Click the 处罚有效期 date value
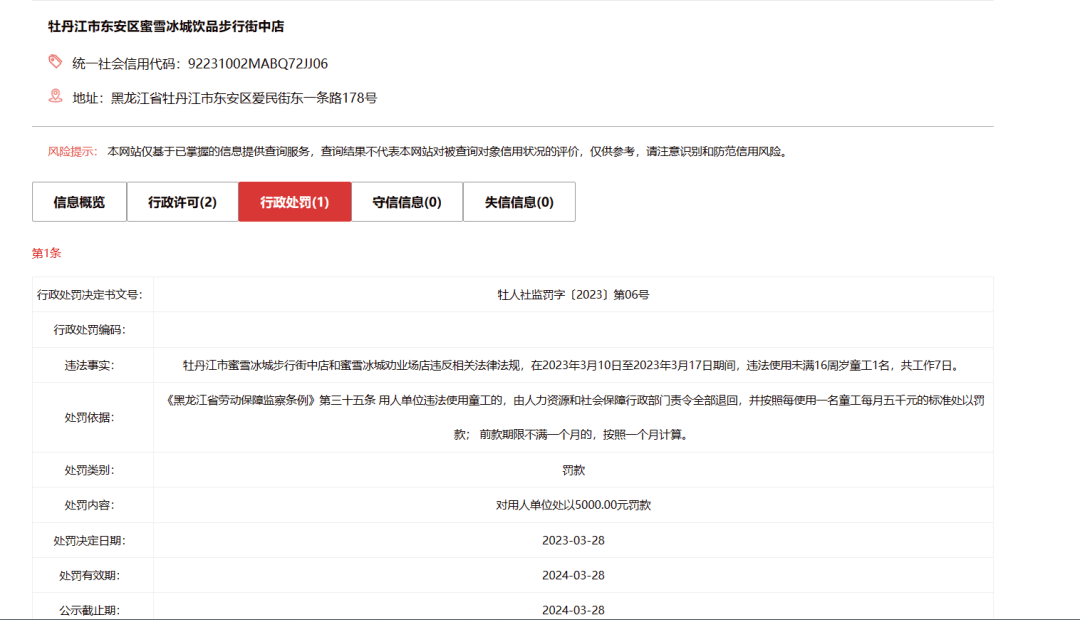This screenshot has height=620, width=1080. [573, 575]
